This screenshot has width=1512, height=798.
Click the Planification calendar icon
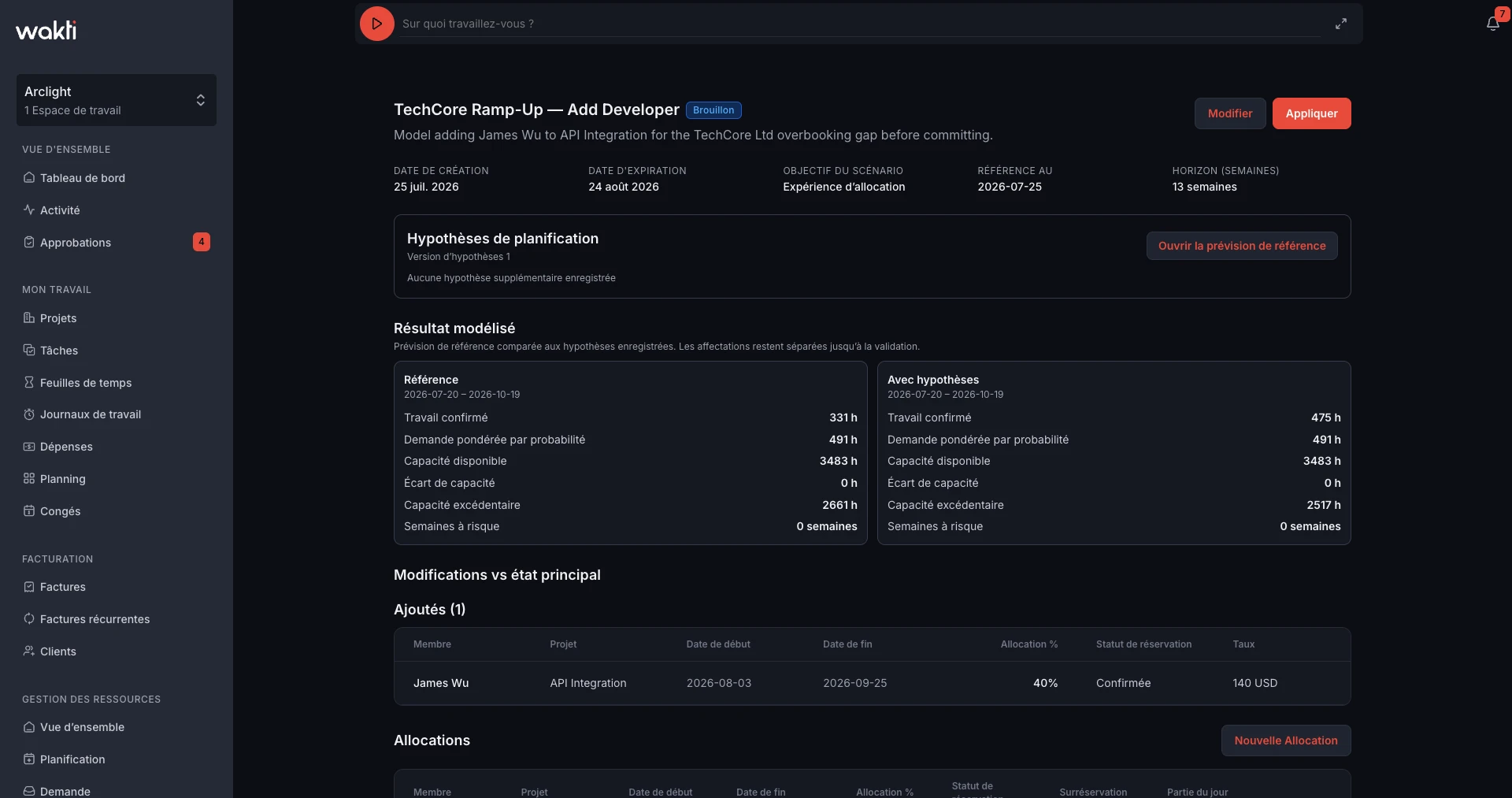[29, 759]
